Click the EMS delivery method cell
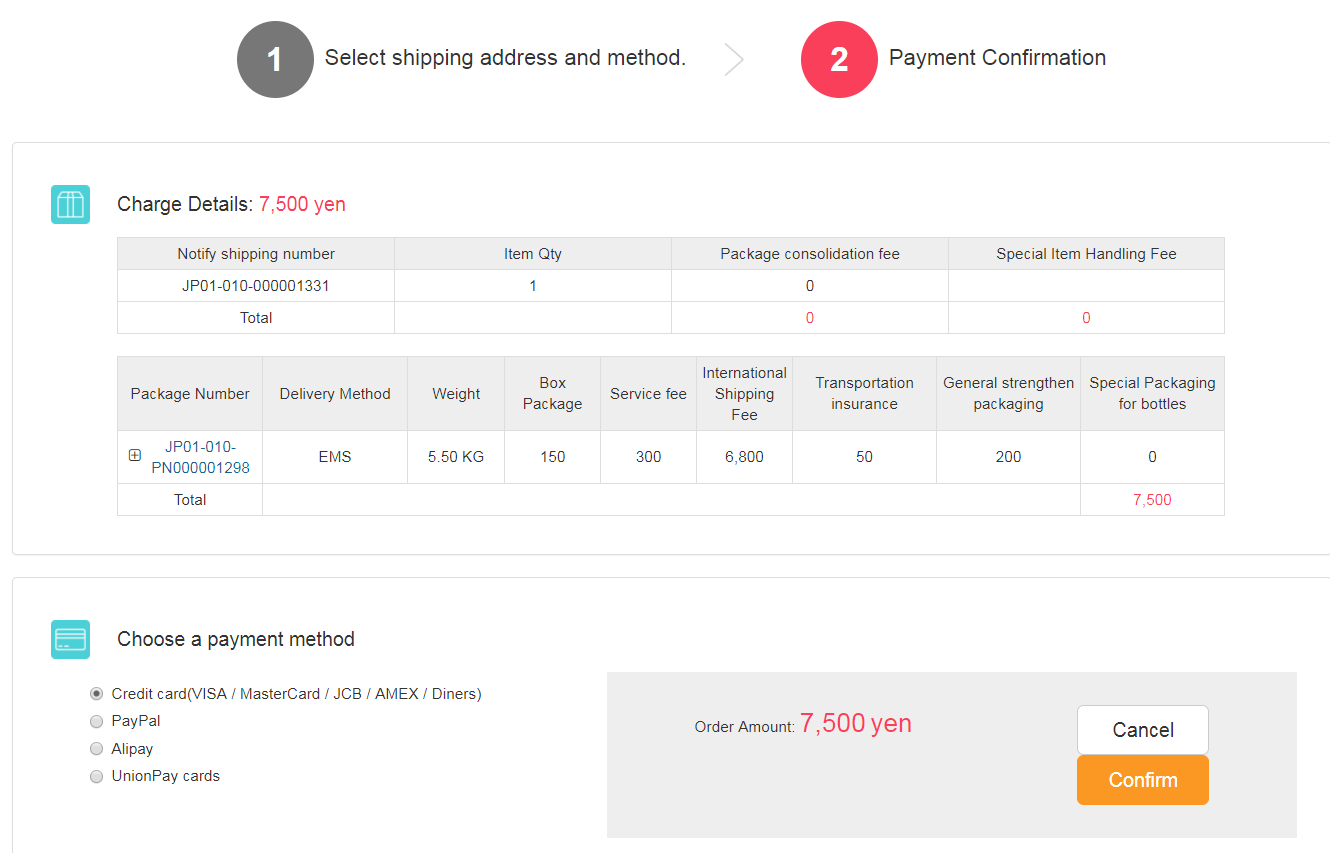 pos(335,457)
